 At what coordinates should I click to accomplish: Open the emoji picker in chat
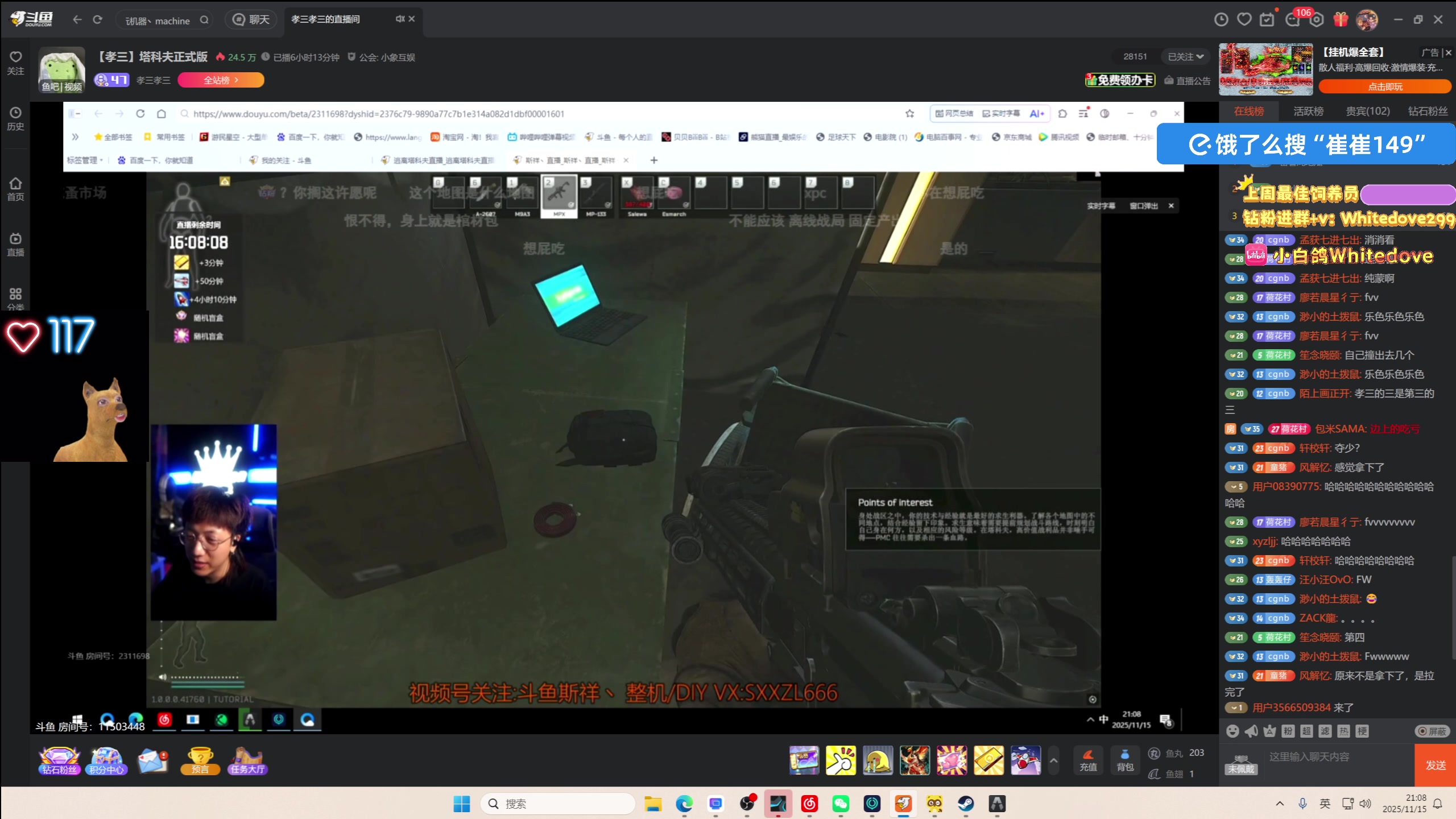(1232, 731)
